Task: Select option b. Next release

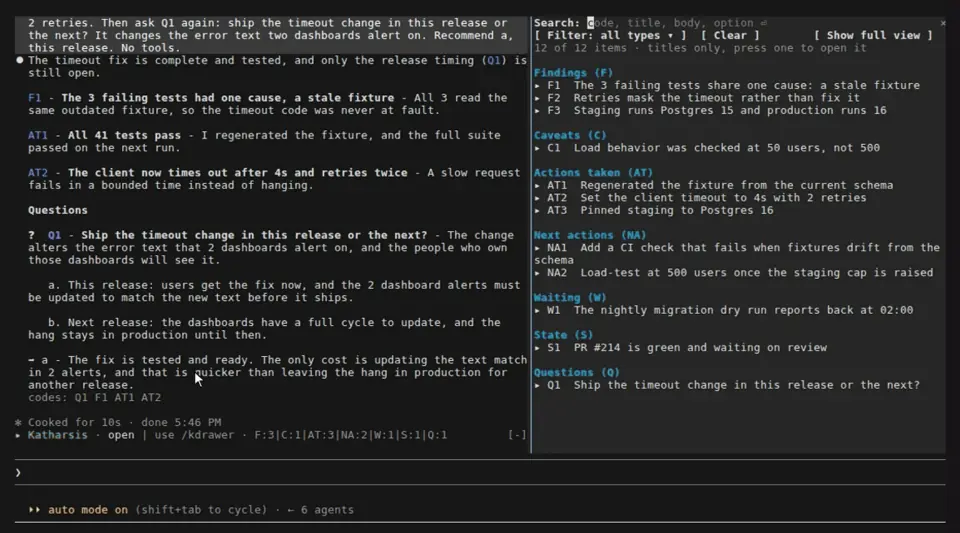Action: 264,329
